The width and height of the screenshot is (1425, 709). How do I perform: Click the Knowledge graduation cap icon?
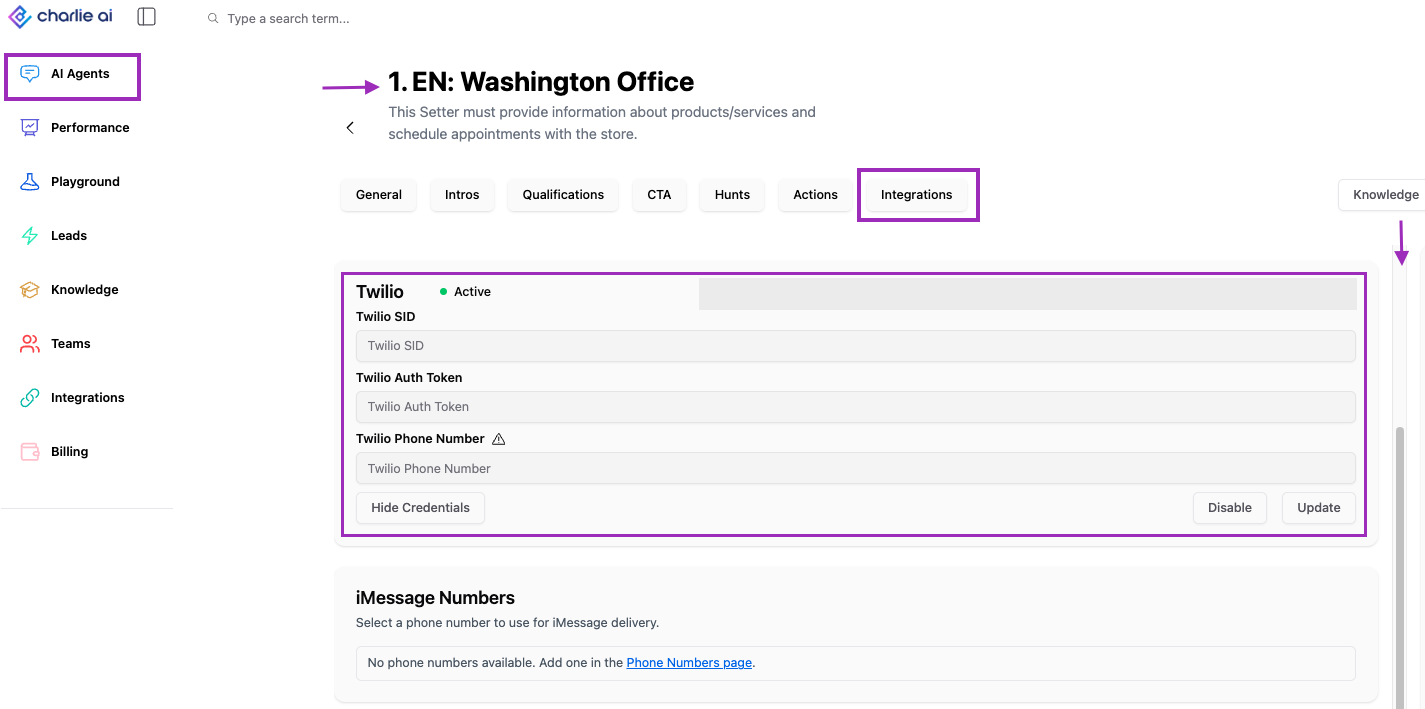tap(30, 290)
